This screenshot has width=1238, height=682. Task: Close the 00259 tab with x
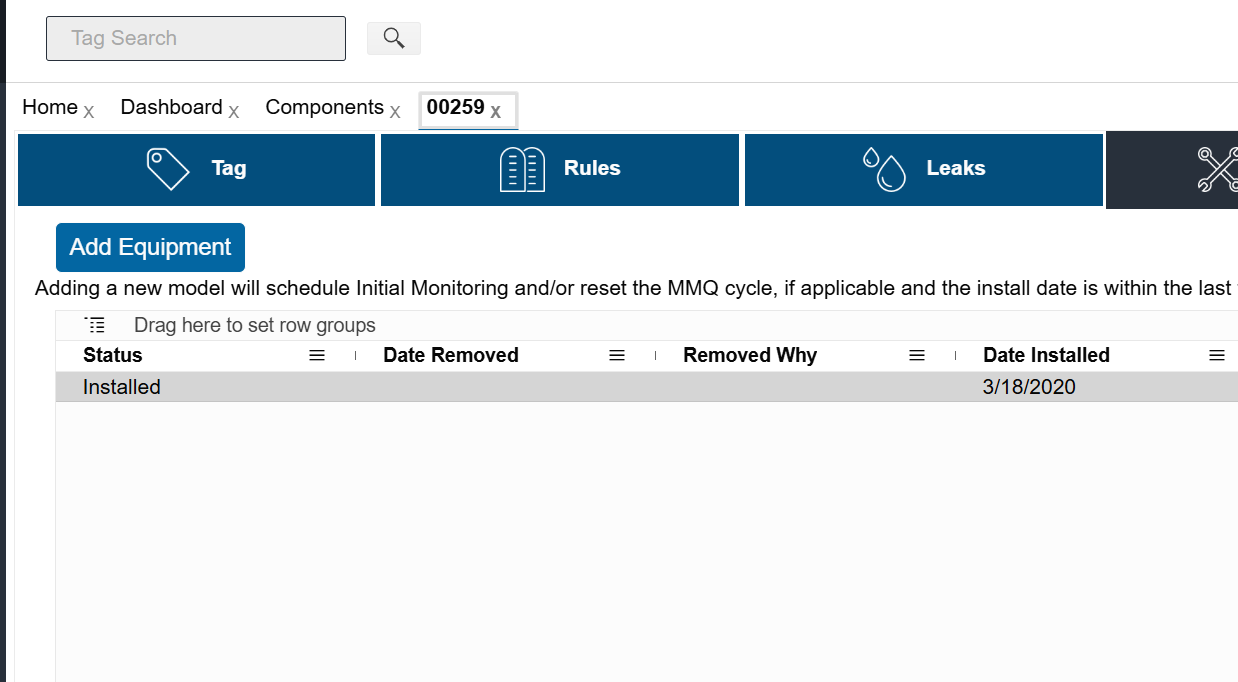click(495, 111)
